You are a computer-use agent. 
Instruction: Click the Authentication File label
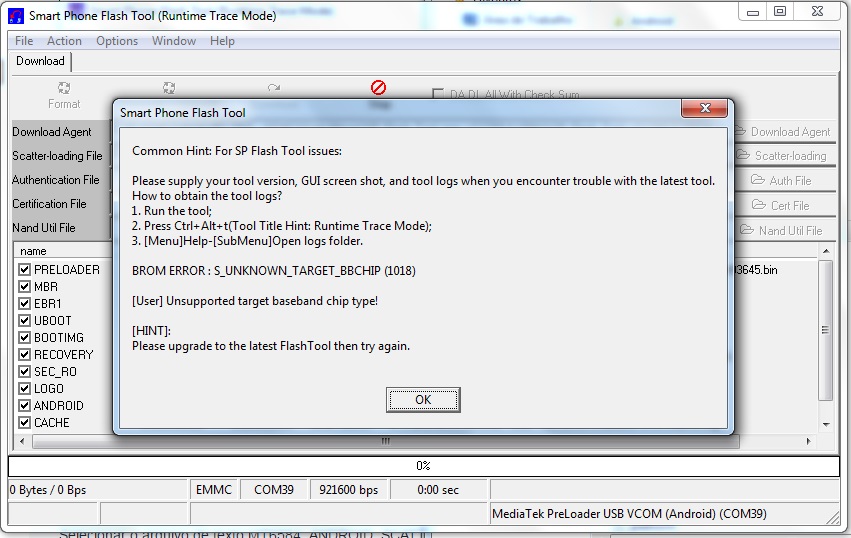point(55,180)
